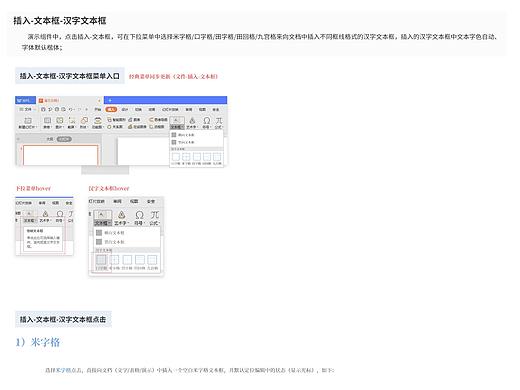Viewport: 520px width, 390px height.
Task: Open 文本框 dropdown in top screenshot ribbon
Action: coord(177,123)
